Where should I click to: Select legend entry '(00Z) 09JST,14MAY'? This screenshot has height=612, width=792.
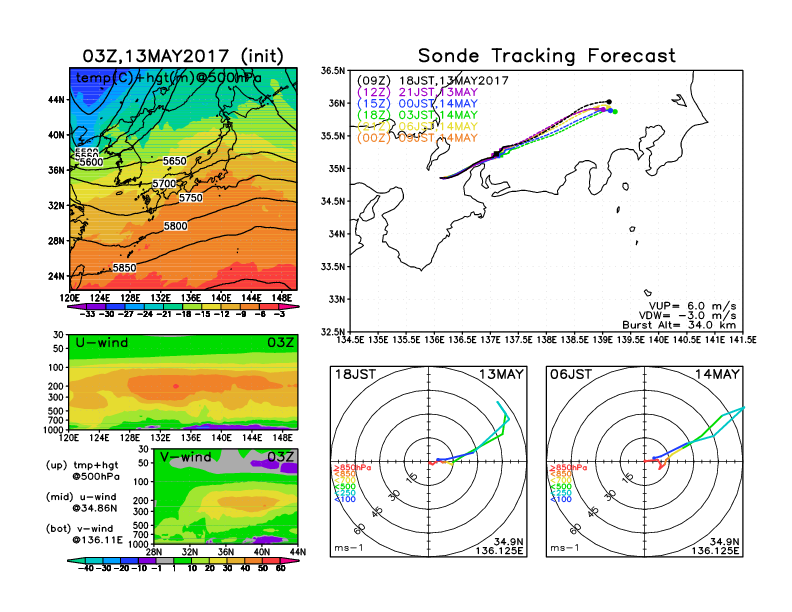417,138
